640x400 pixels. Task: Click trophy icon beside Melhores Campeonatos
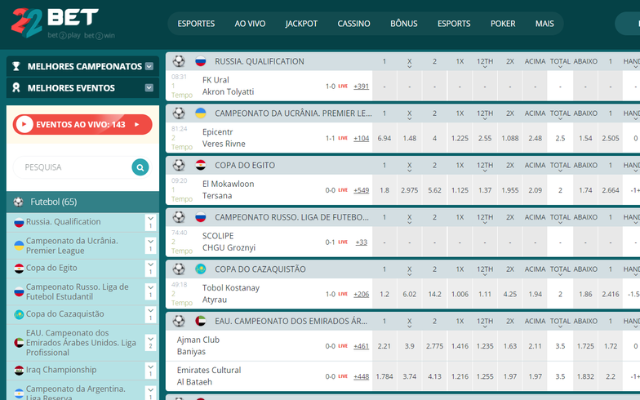pos(16,66)
